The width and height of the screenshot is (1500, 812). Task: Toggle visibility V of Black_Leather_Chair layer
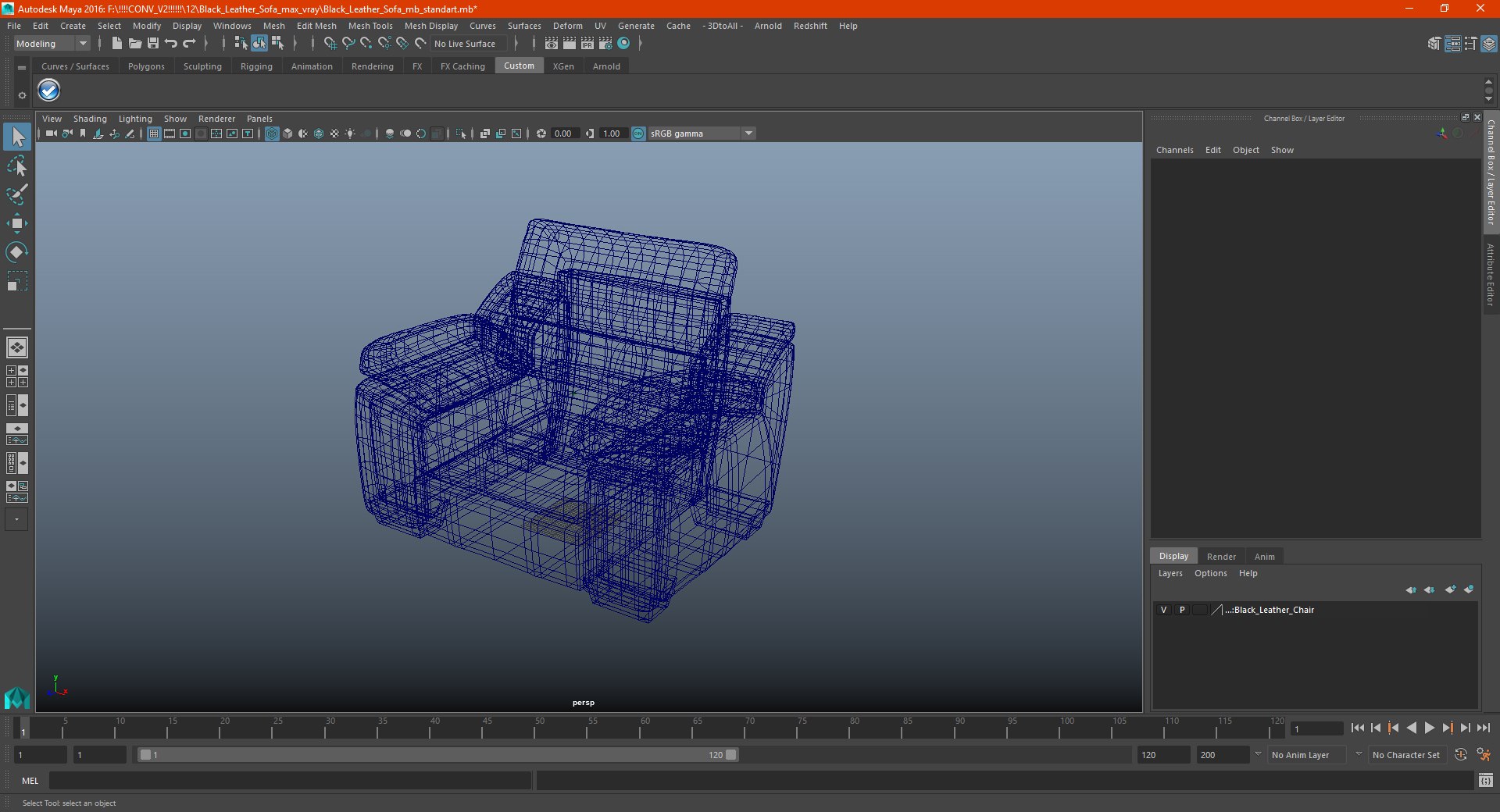click(1163, 610)
